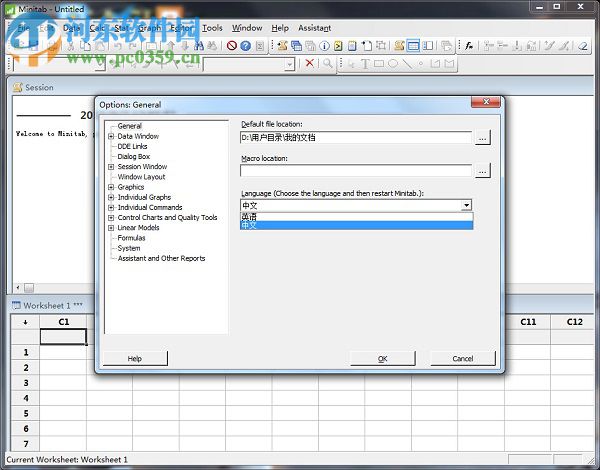Click the C1 column header in worksheet
Screen dimensions: 600x470
(64, 322)
